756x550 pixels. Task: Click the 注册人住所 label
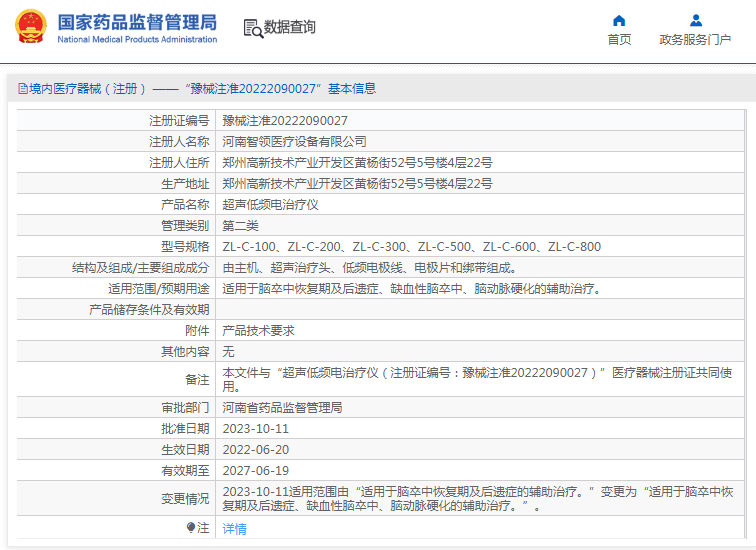(179, 163)
